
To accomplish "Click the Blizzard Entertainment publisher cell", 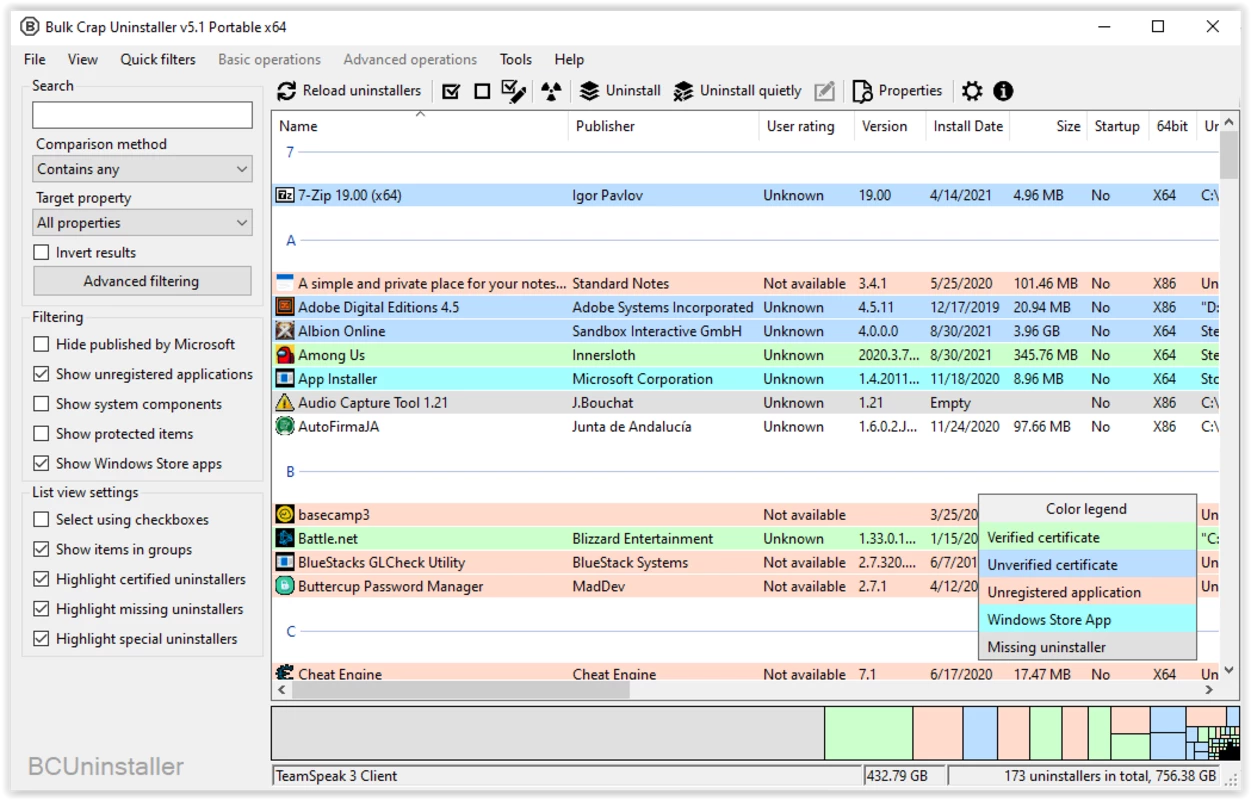I will pyautogui.click(x=643, y=538).
